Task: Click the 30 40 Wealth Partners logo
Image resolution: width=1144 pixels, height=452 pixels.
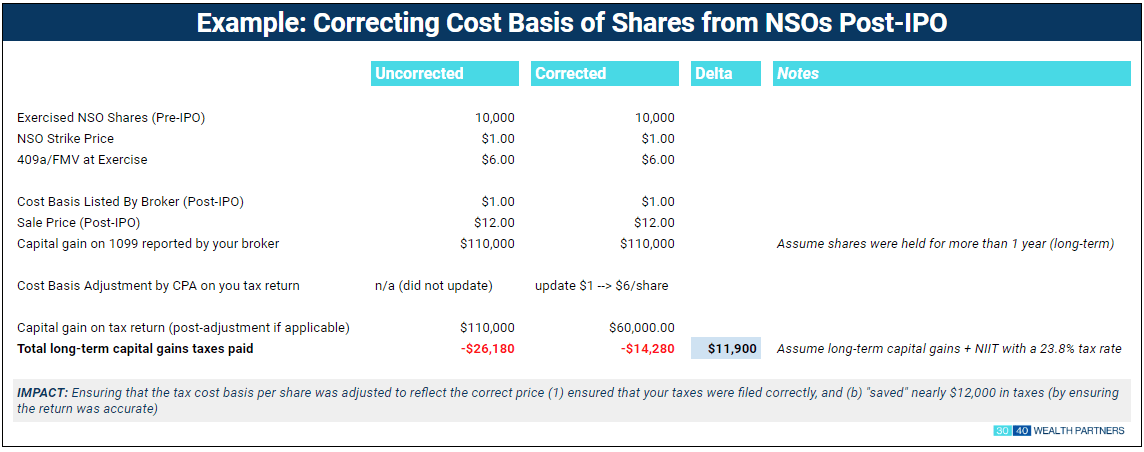Action: 1059,431
